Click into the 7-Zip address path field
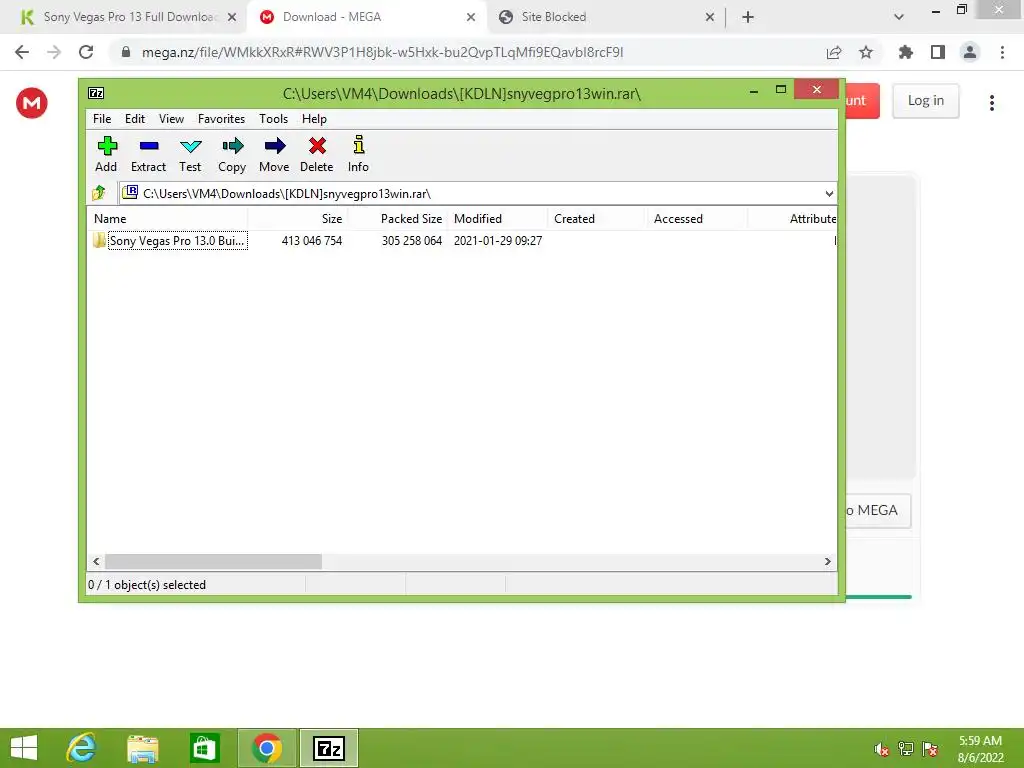Screen dimensions: 1024x768 477,194
